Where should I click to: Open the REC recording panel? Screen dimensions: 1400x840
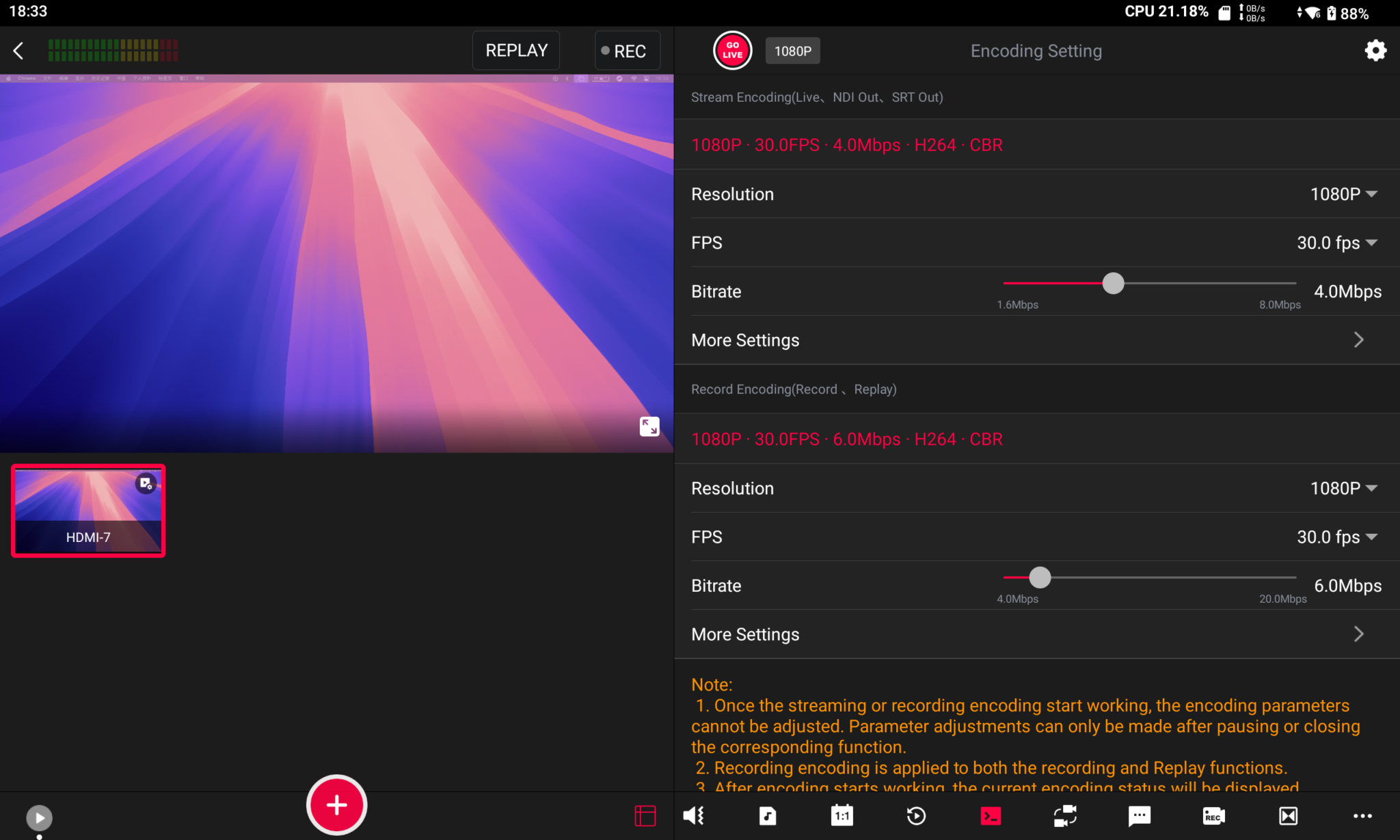point(1213,815)
